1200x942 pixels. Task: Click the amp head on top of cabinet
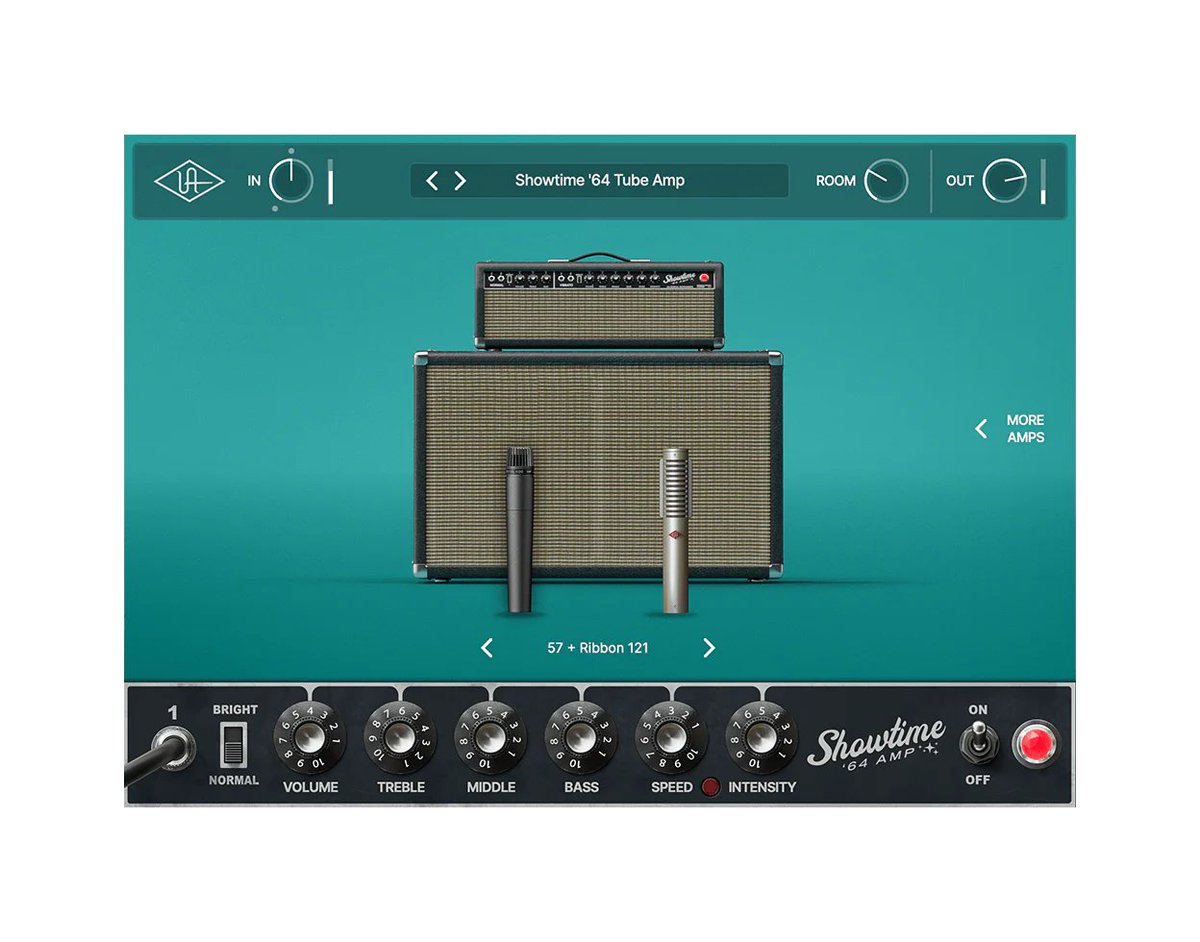600,304
